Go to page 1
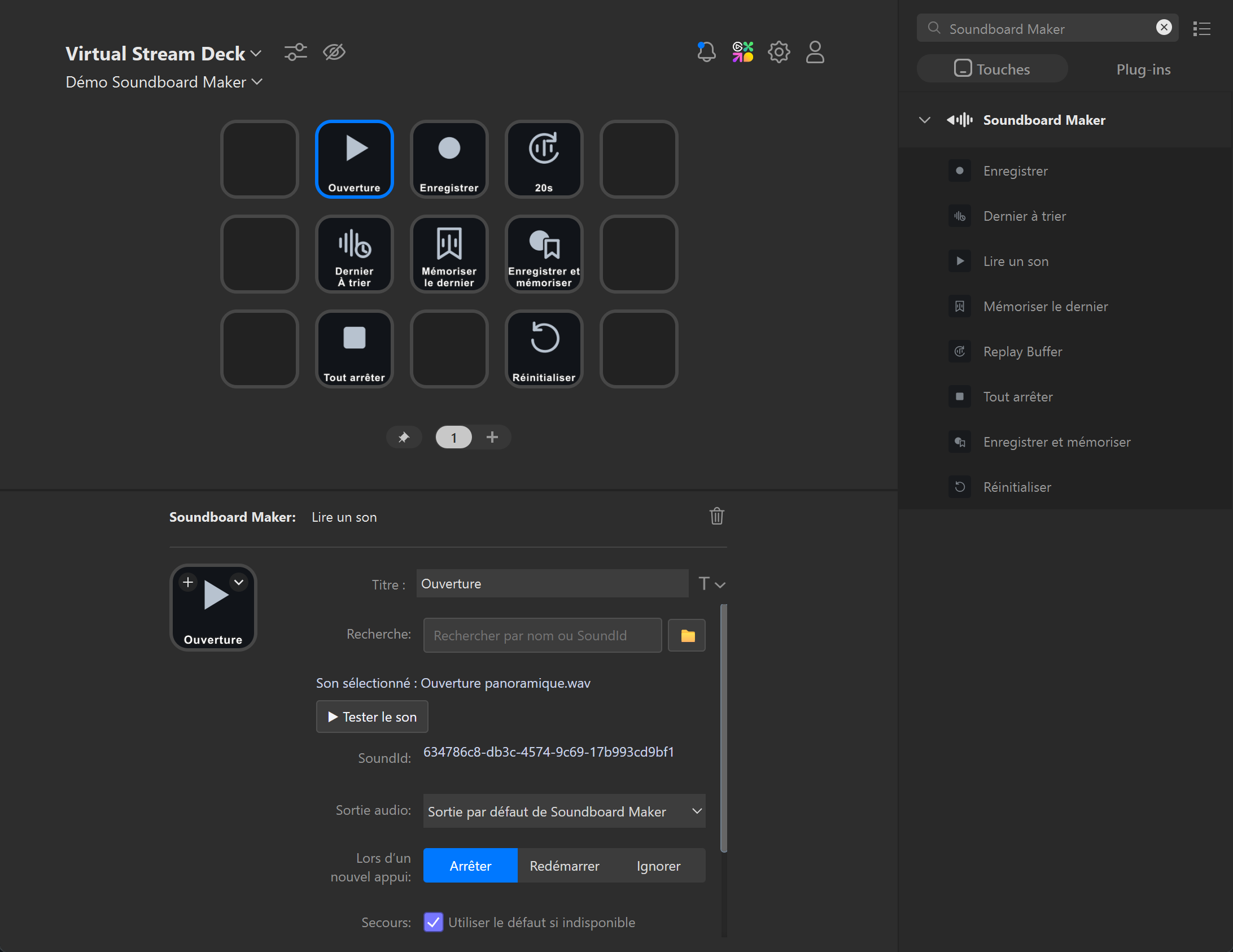The width and height of the screenshot is (1233, 952). [453, 437]
